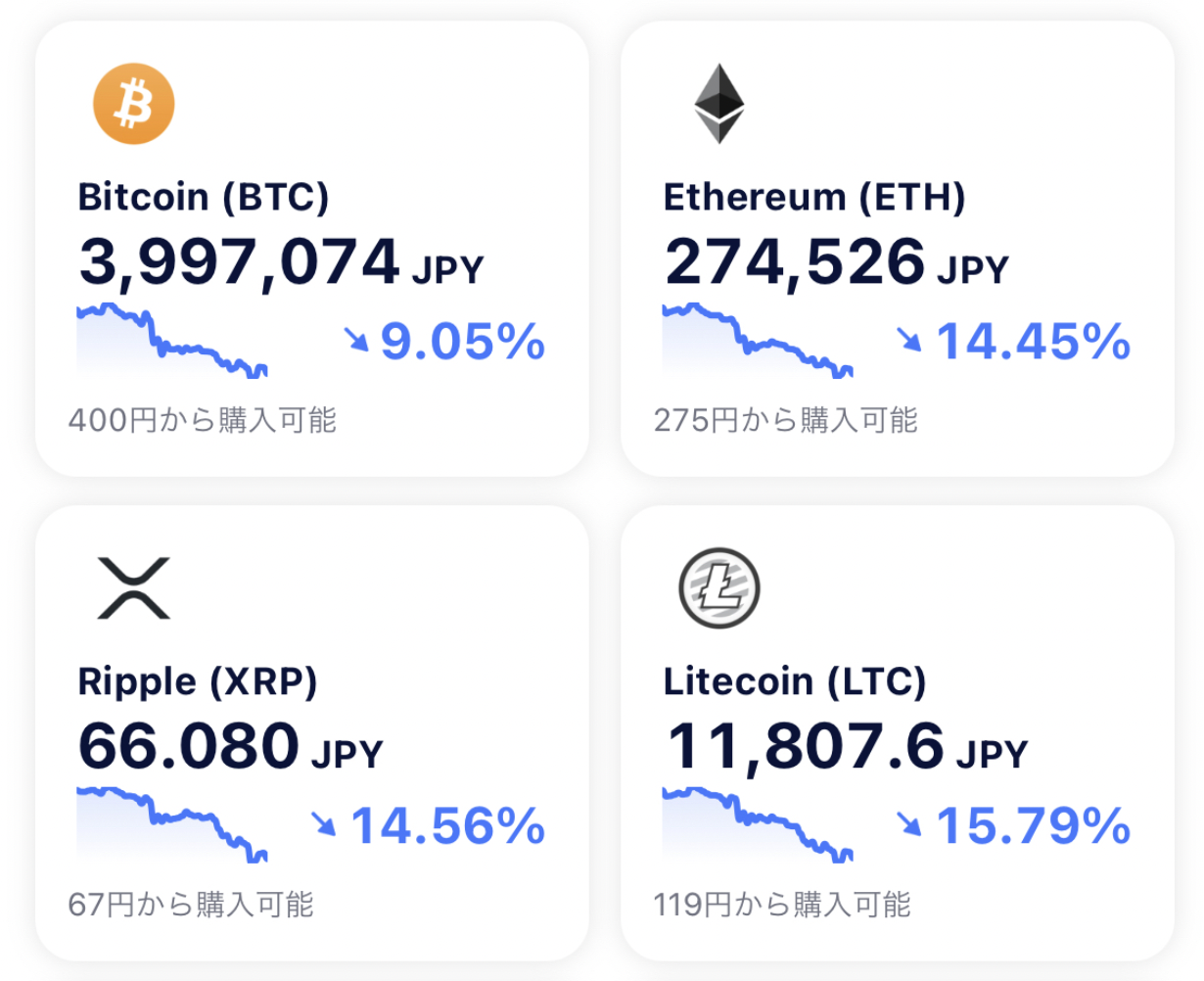Select the Ripple (XRP) title
The width and height of the screenshot is (1204, 981).
coord(198,682)
